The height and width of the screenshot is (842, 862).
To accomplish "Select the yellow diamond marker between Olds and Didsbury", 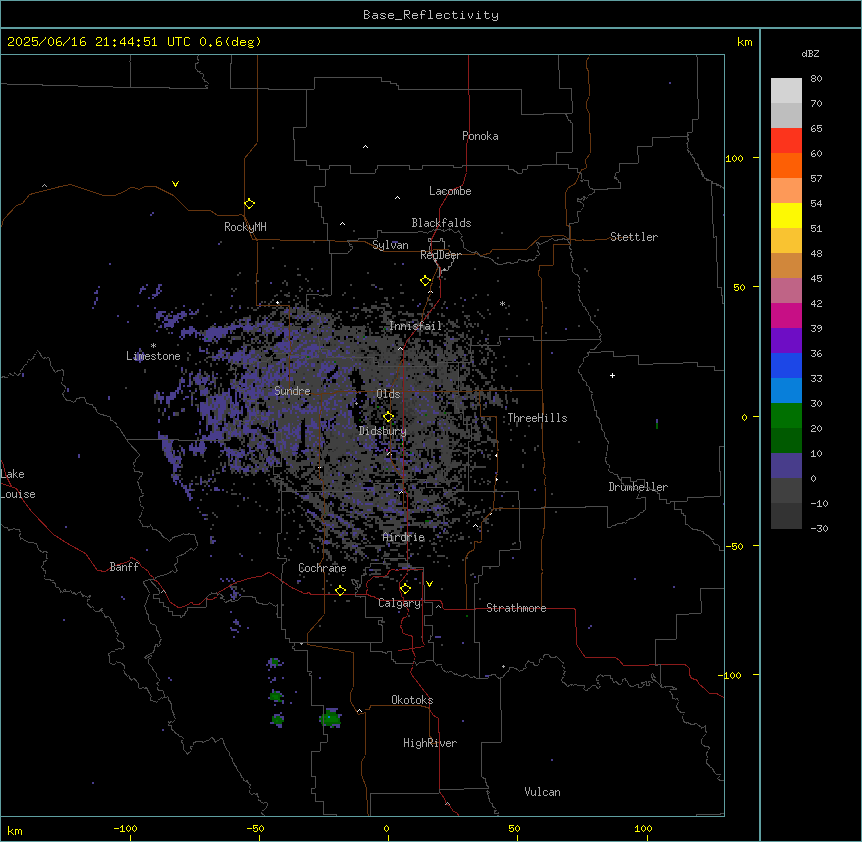I will click(x=388, y=417).
